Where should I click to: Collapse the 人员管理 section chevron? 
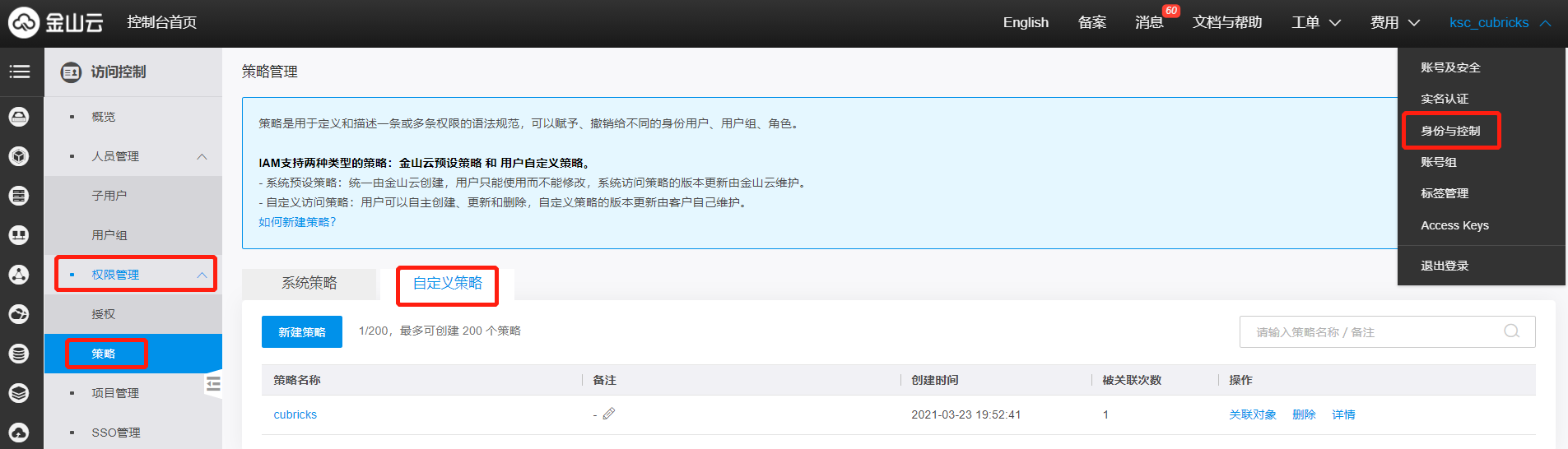tap(202, 156)
